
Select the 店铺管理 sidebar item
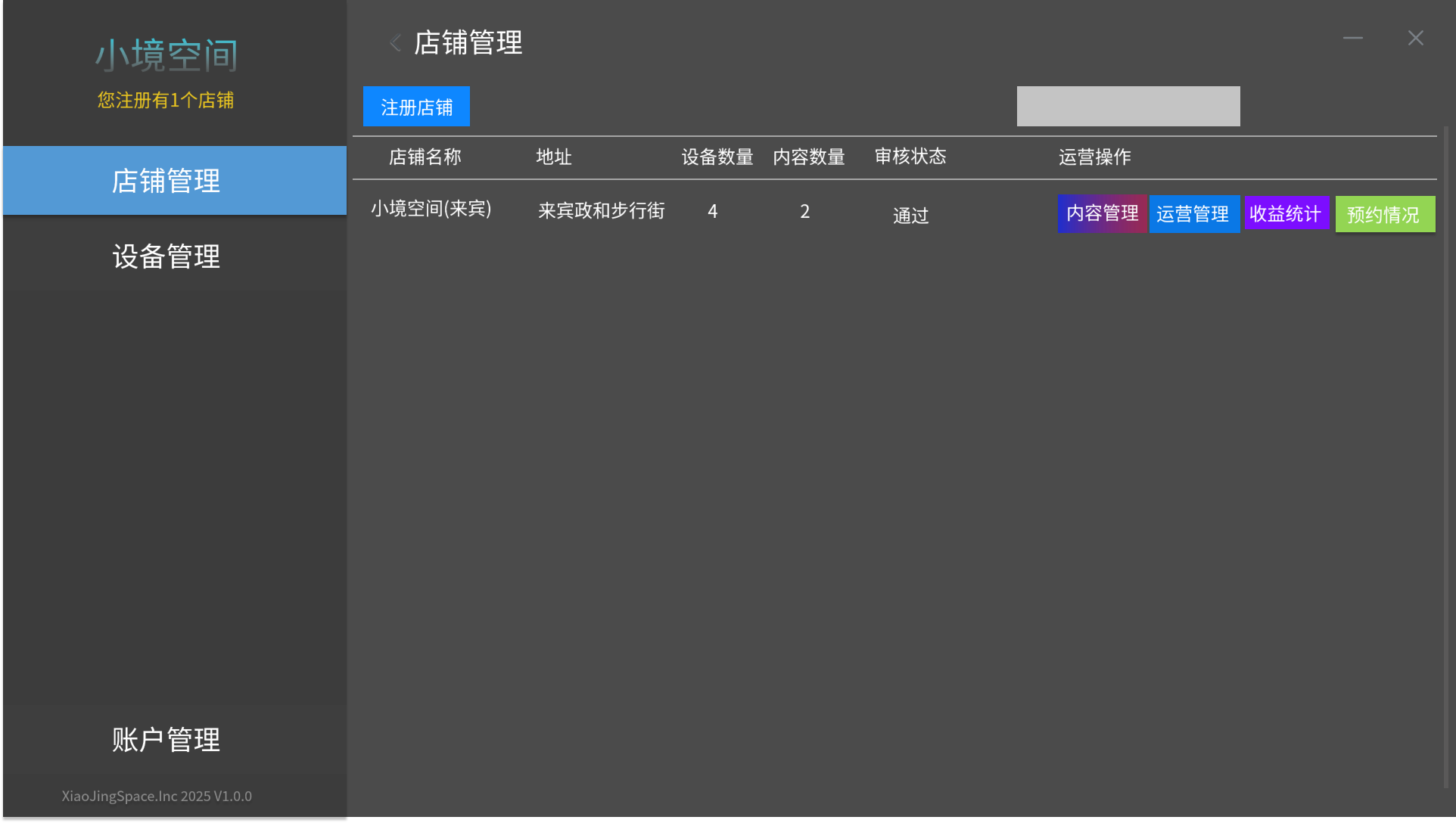166,180
